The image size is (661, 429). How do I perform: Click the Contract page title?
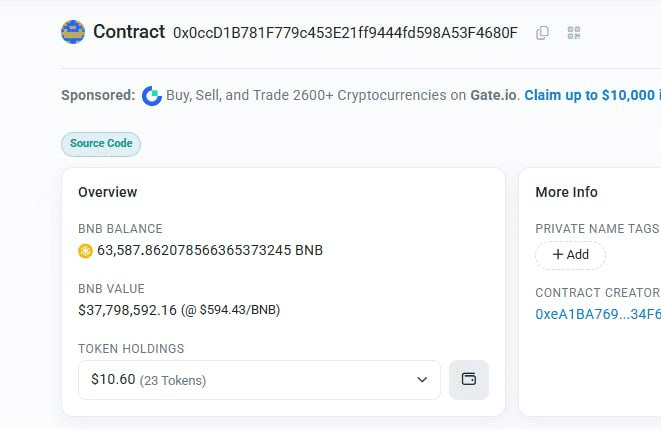tap(129, 32)
